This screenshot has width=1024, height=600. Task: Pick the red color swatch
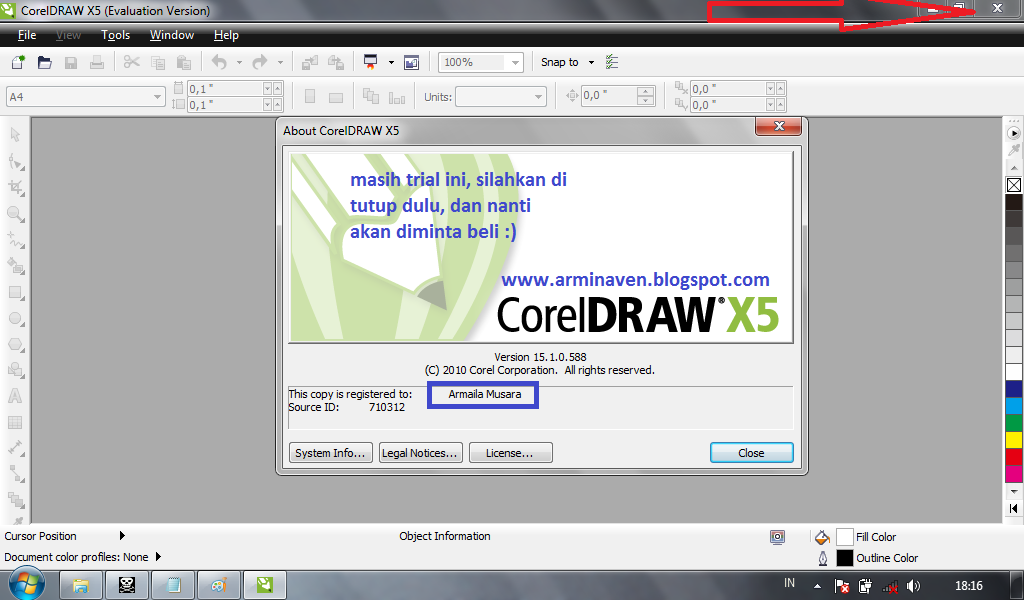(1014, 456)
